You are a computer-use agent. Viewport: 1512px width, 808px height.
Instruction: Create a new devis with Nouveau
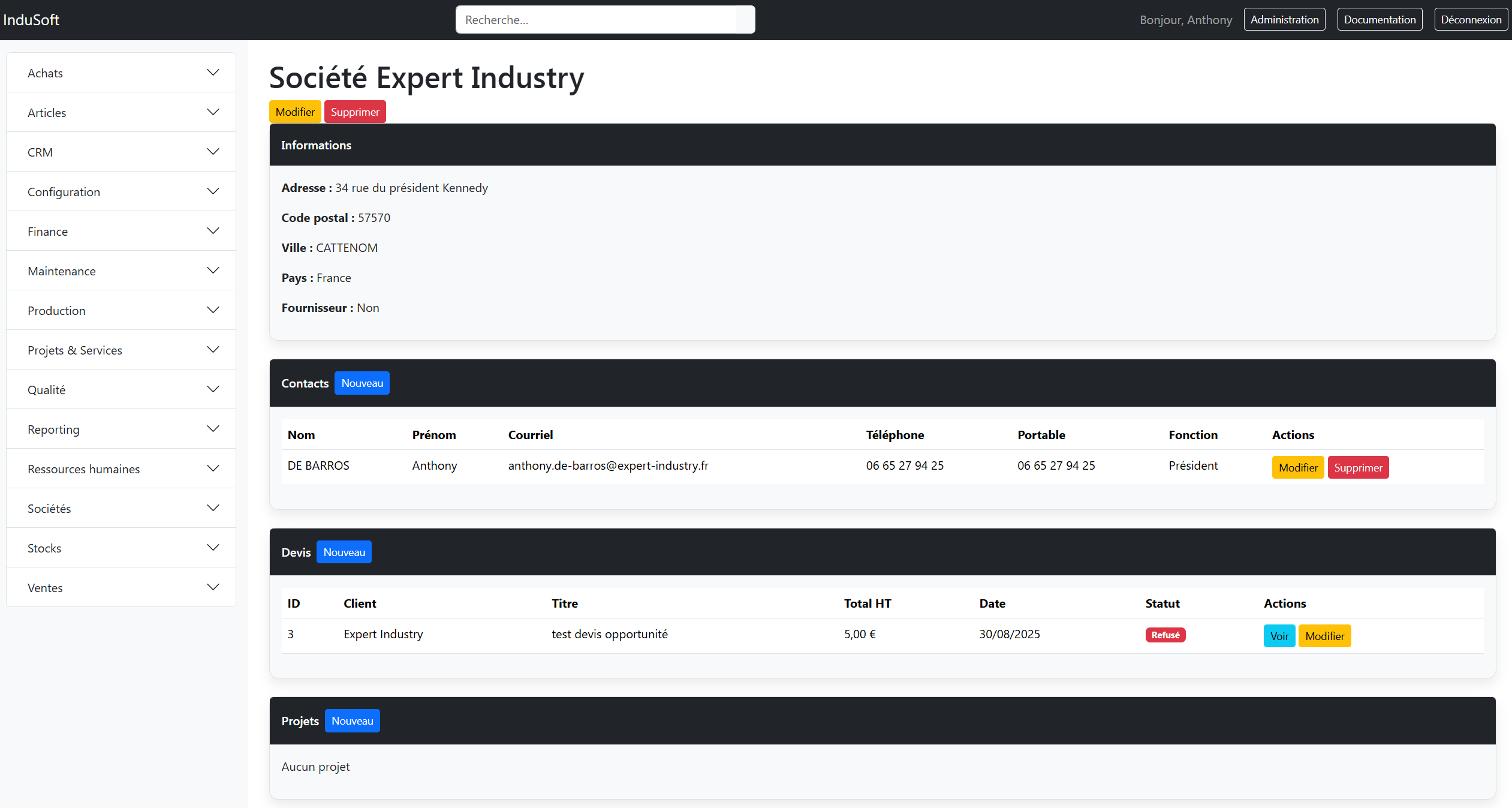344,552
